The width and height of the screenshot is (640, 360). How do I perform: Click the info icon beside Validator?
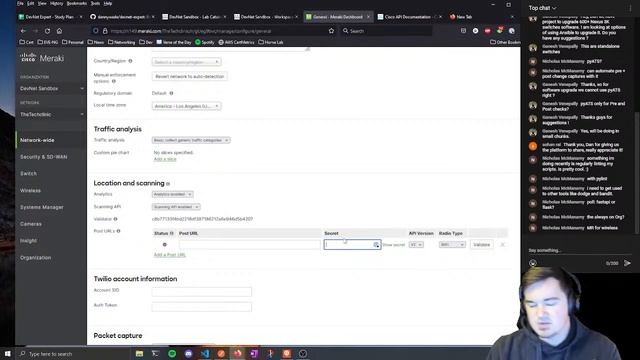pyautogui.click(x=116, y=219)
